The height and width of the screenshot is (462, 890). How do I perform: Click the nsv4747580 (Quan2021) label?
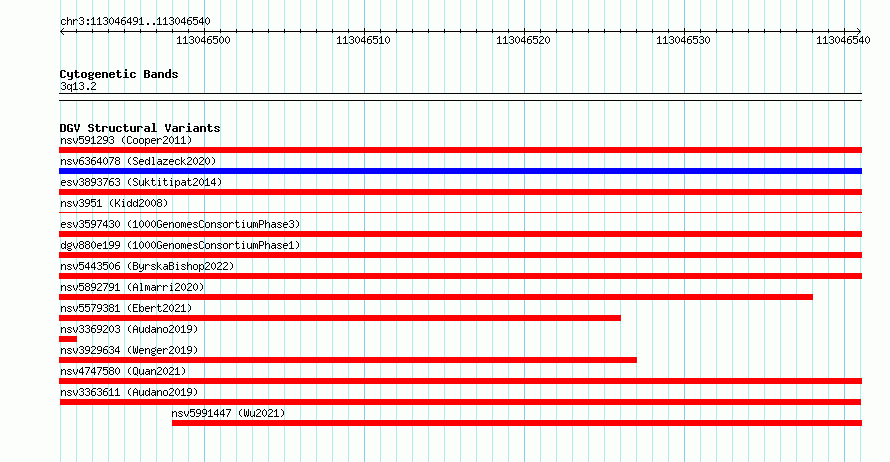pyautogui.click(x=123, y=371)
